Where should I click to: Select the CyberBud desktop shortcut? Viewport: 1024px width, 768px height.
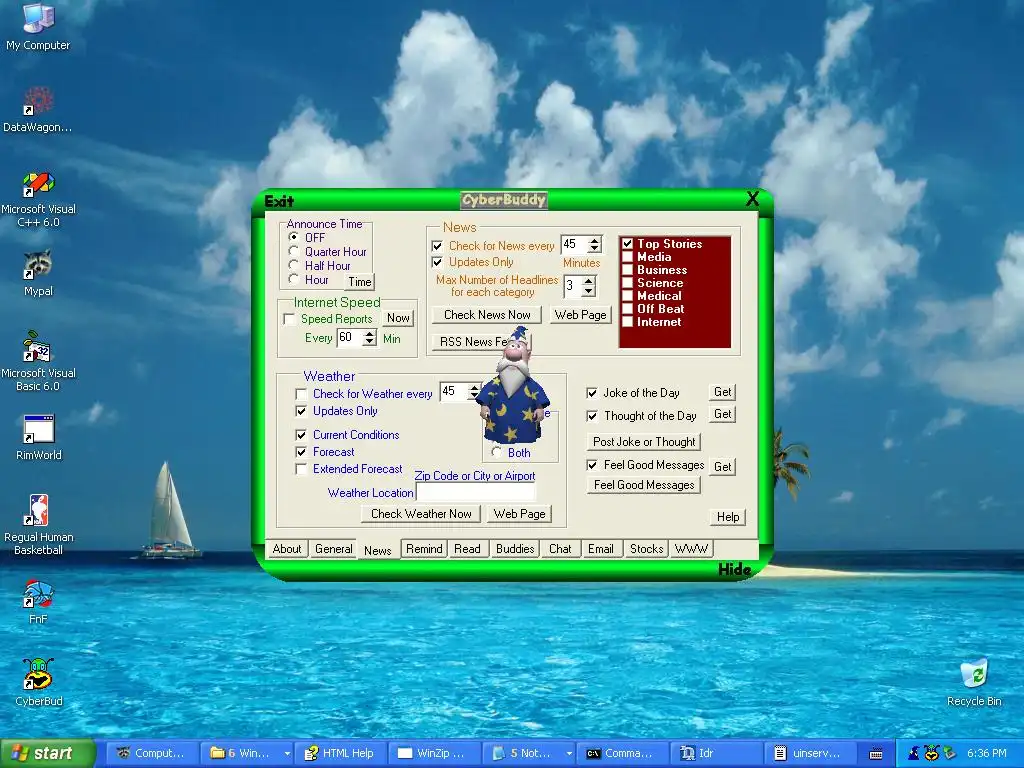pos(38,682)
